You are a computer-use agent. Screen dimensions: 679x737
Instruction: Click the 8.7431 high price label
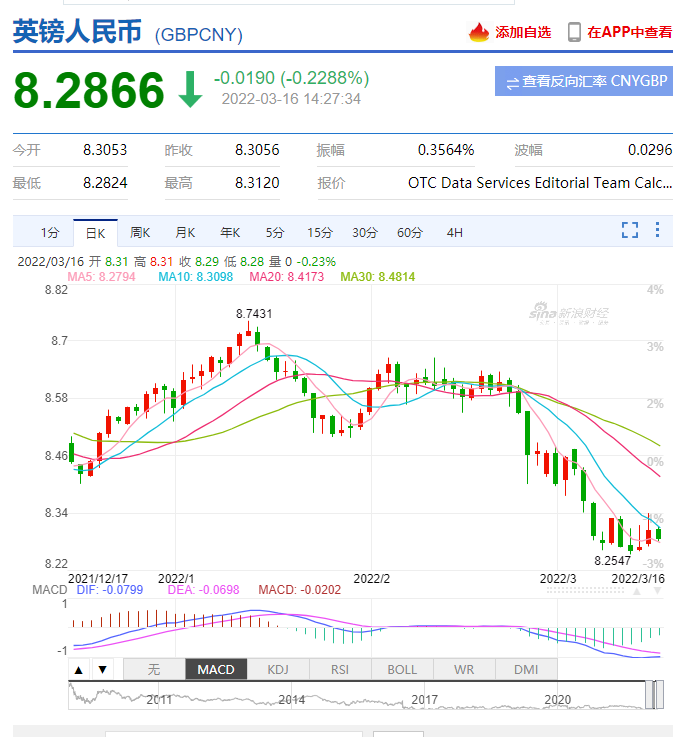coord(254,314)
